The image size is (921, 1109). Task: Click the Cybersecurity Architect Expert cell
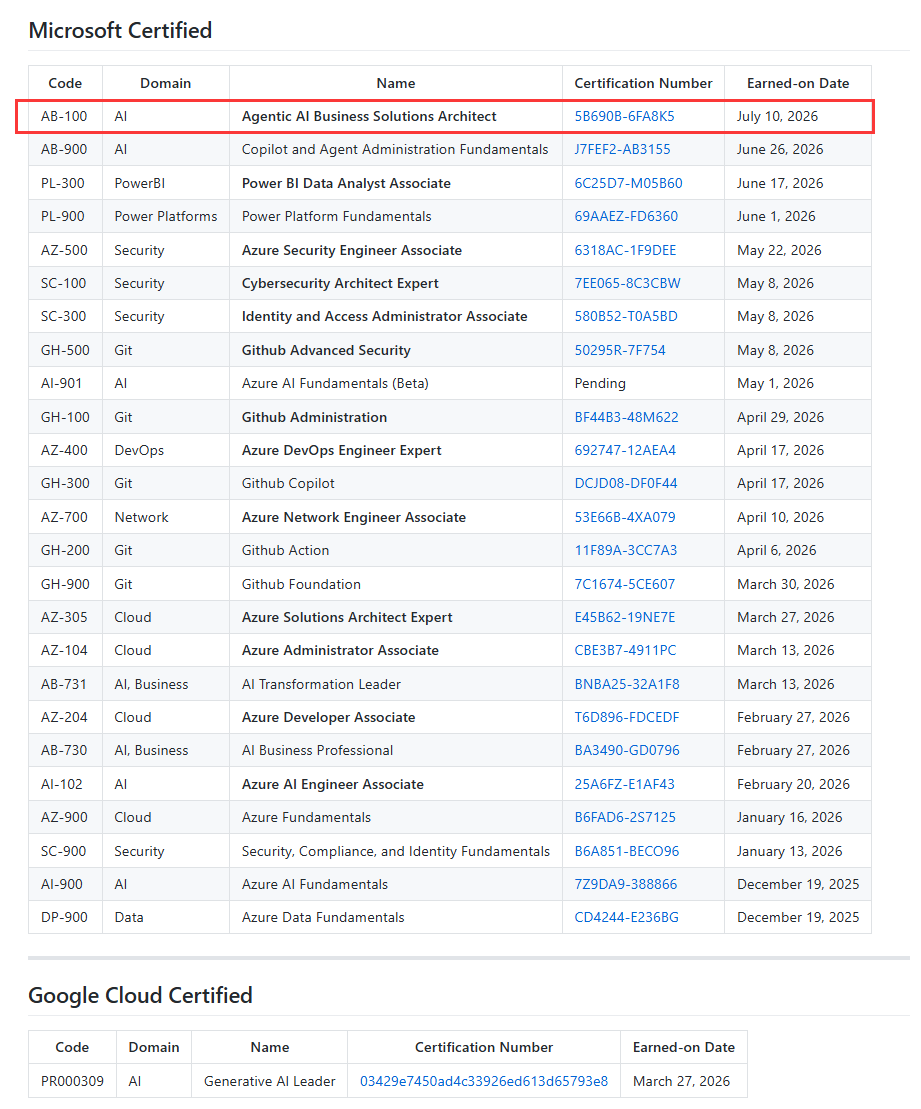(x=395, y=283)
